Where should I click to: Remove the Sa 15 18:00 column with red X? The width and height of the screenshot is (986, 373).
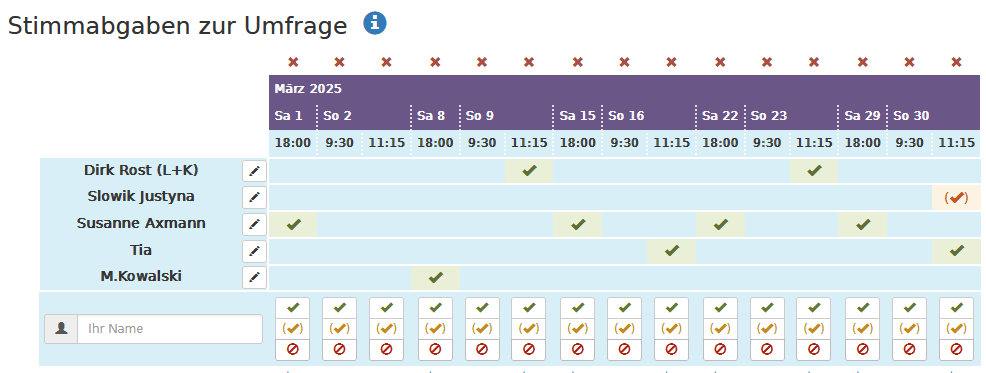pos(577,62)
